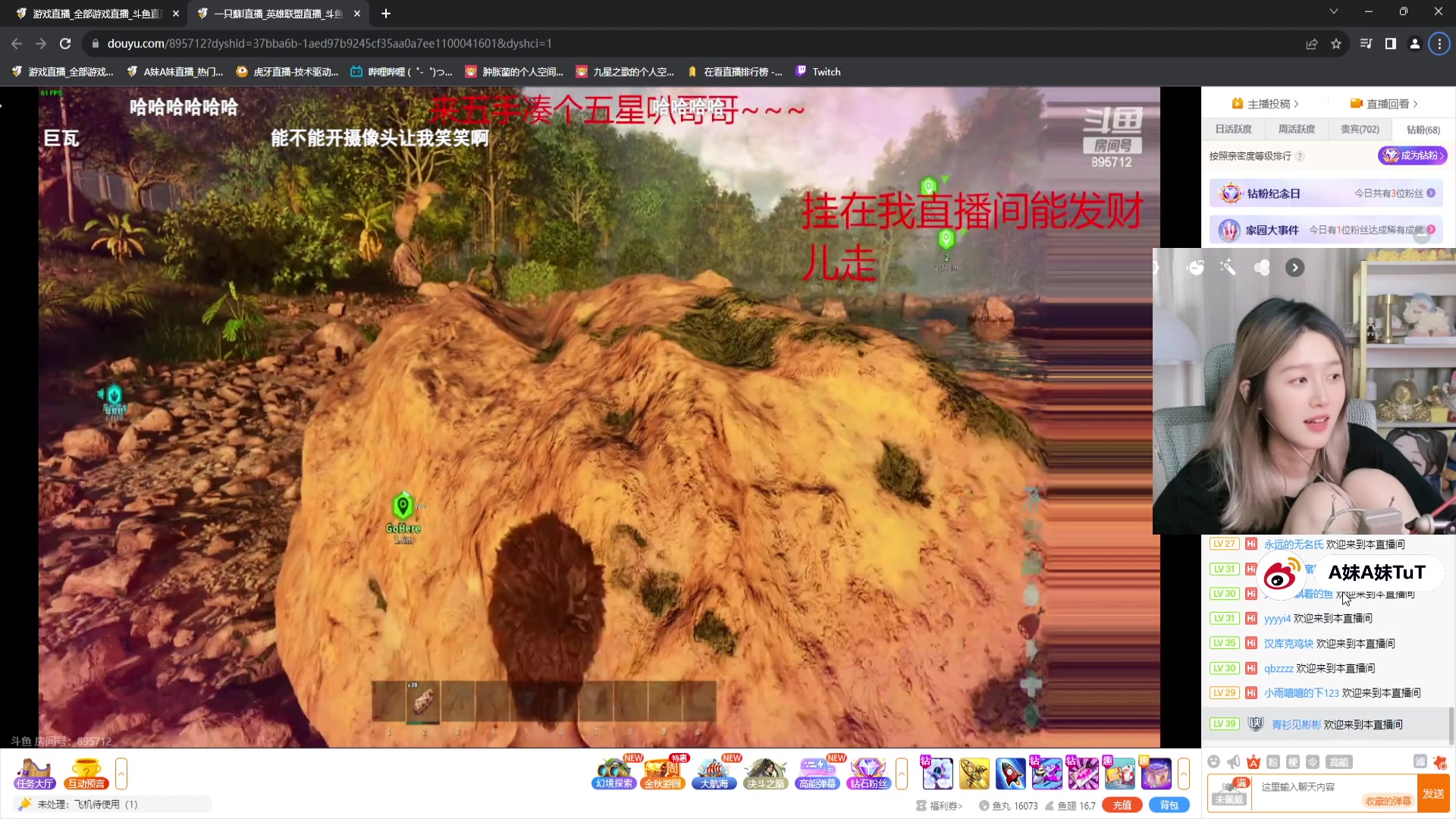Click username 汉库克鸡块 in chat
Image resolution: width=1456 pixels, height=819 pixels.
(x=1288, y=644)
